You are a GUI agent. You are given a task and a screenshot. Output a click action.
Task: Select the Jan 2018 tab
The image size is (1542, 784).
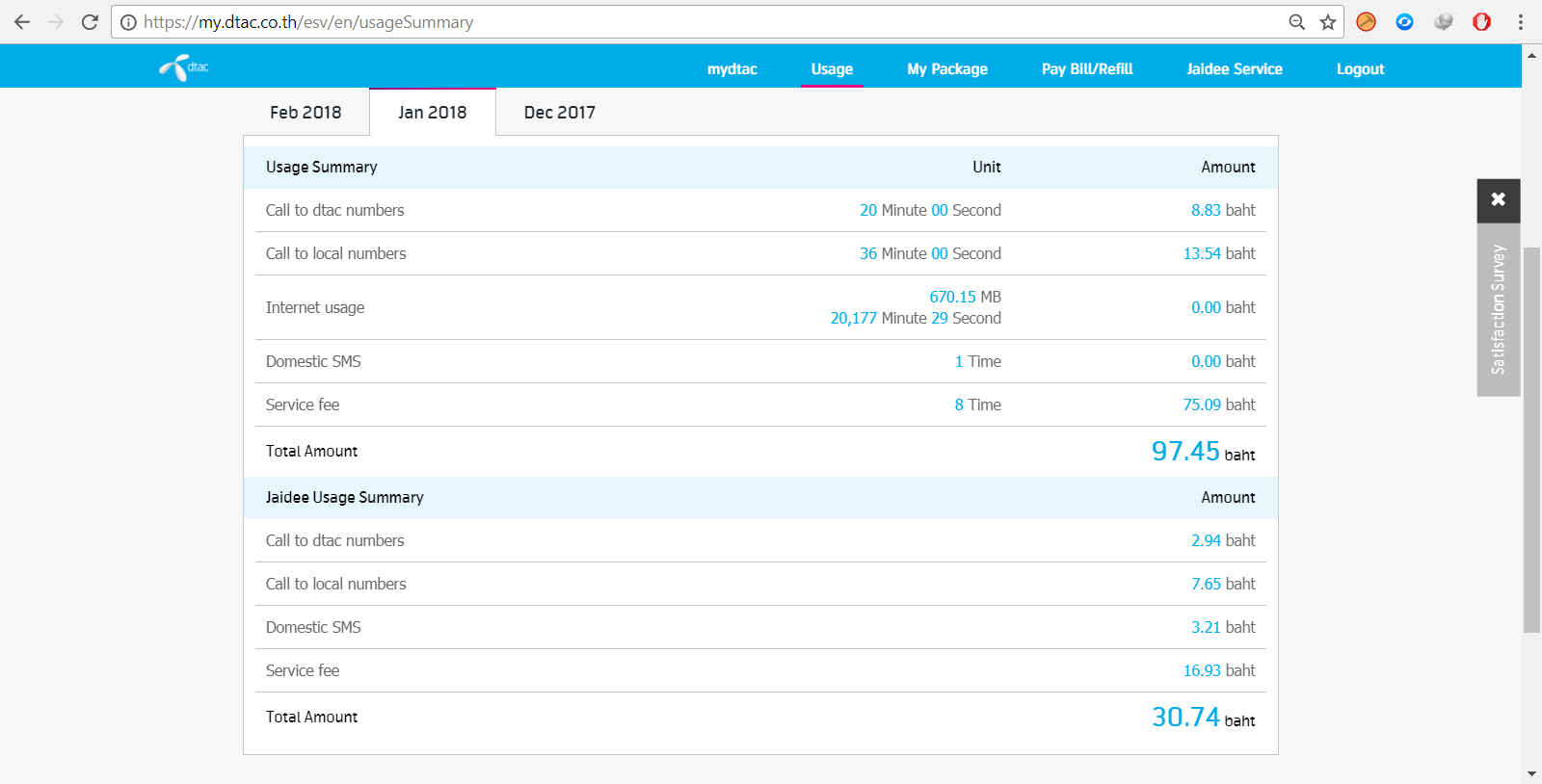point(433,113)
